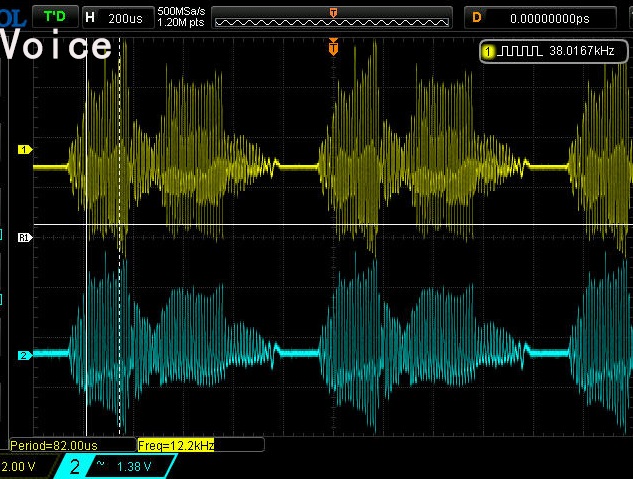
Task: Click the trigger marker in the memory bar
Action: [x=333, y=11]
